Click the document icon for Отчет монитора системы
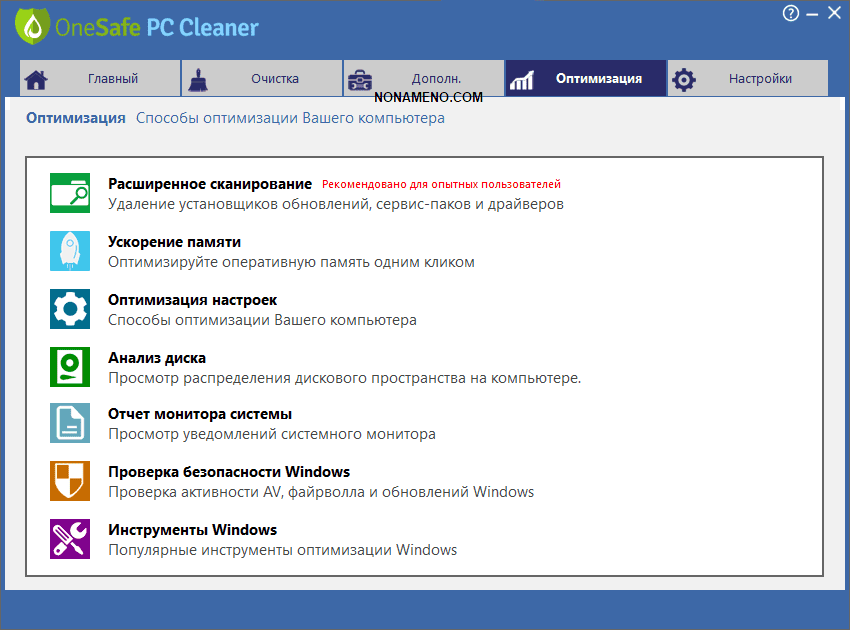The width and height of the screenshot is (850, 630). point(70,423)
